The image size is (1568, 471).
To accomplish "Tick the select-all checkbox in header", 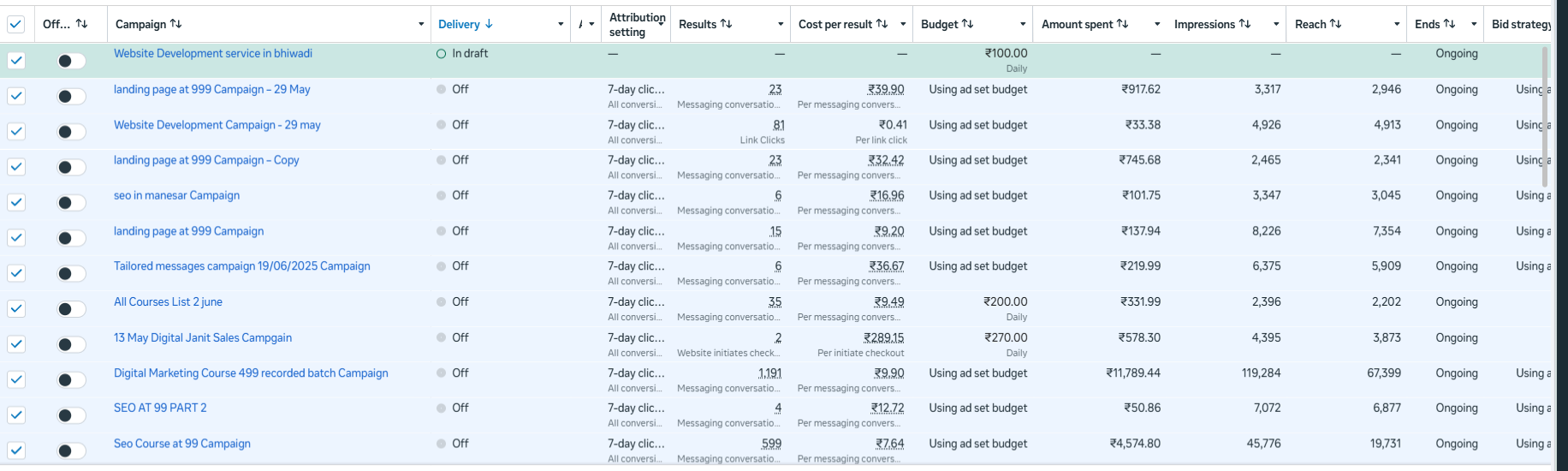I will click(x=16, y=24).
